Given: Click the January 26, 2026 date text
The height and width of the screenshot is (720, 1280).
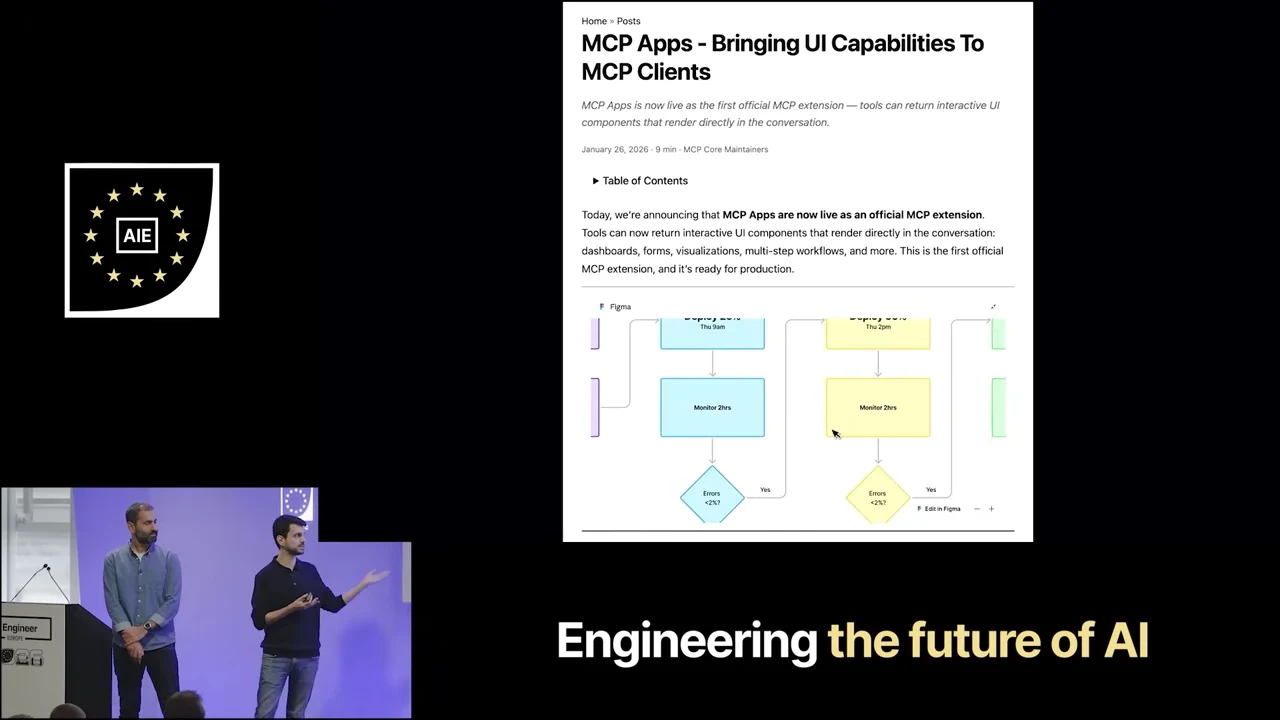Looking at the screenshot, I should [x=615, y=150].
